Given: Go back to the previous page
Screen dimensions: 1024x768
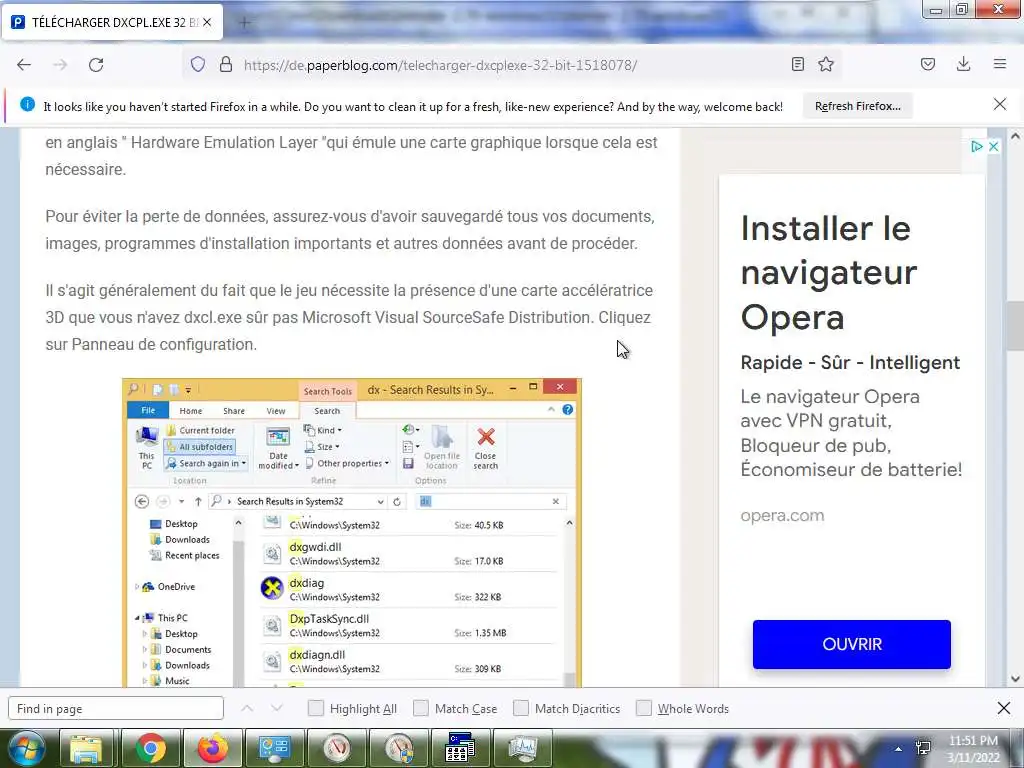Looking at the screenshot, I should pyautogui.click(x=24, y=65).
